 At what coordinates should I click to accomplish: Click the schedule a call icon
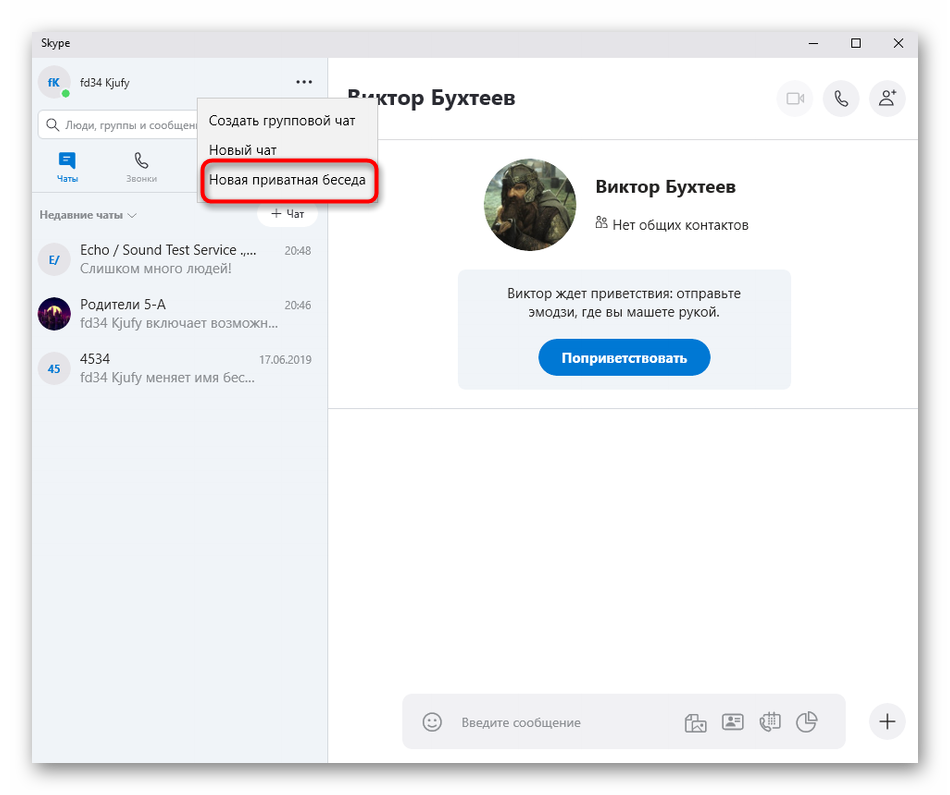coord(770,722)
